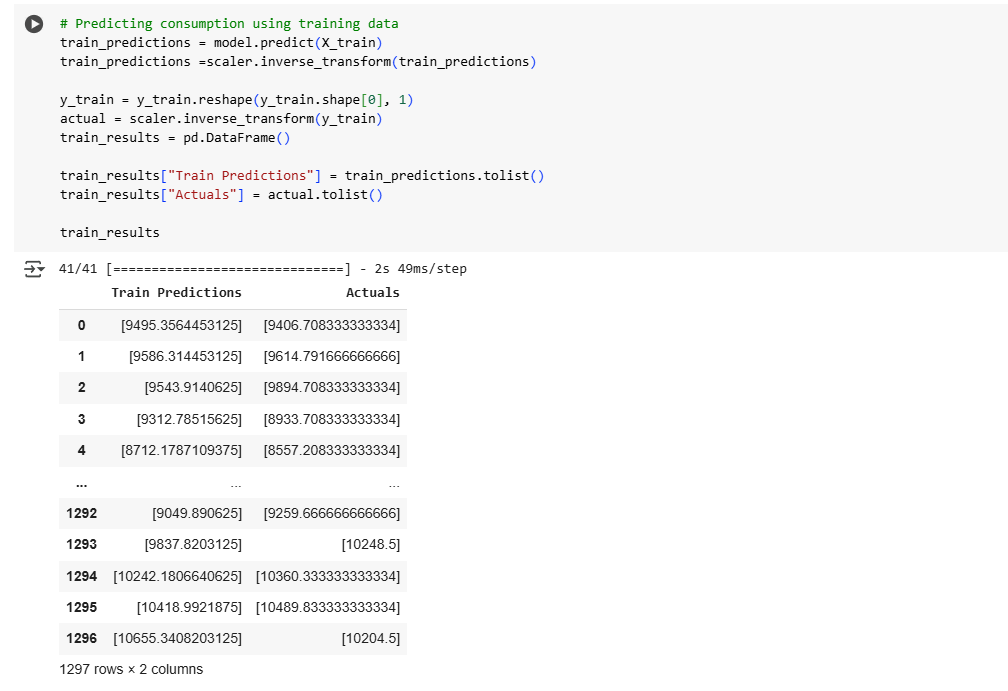Viewport: 1008px width, 691px height.
Task: Click the "1297 rows × 2 columns" summary text
Action: [131, 669]
